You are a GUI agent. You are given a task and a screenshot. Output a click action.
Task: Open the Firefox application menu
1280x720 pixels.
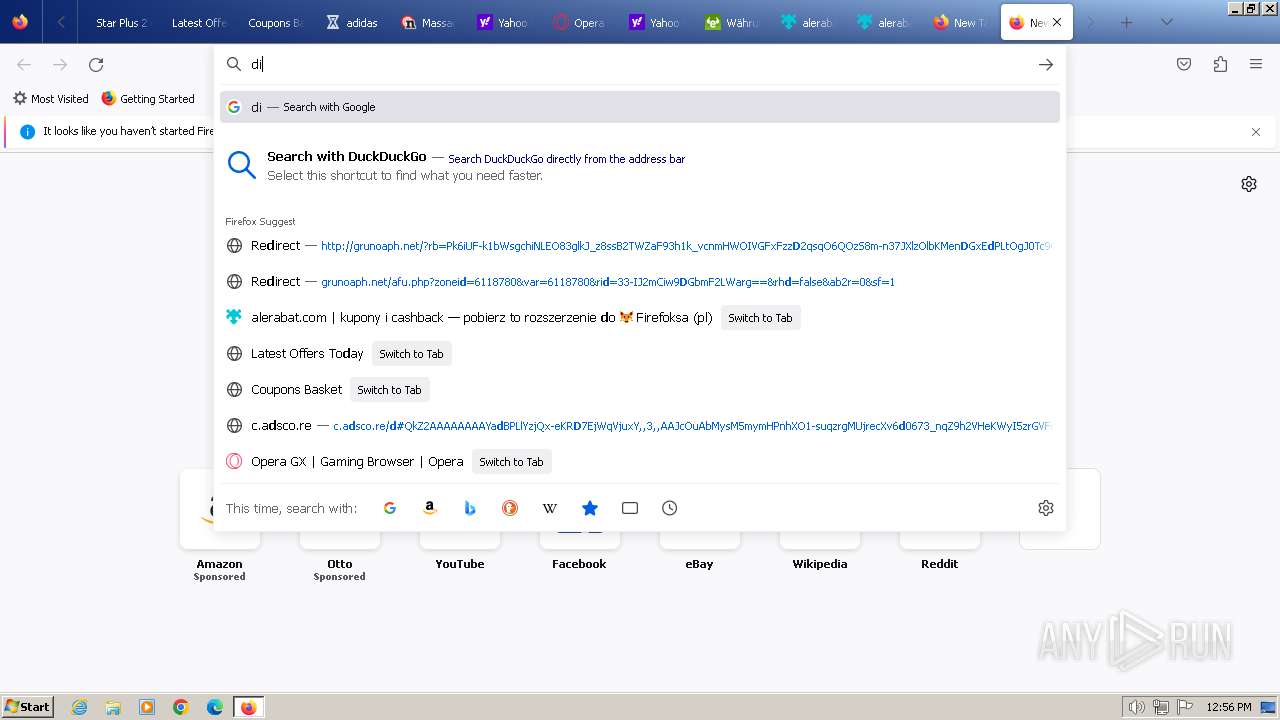(1256, 64)
